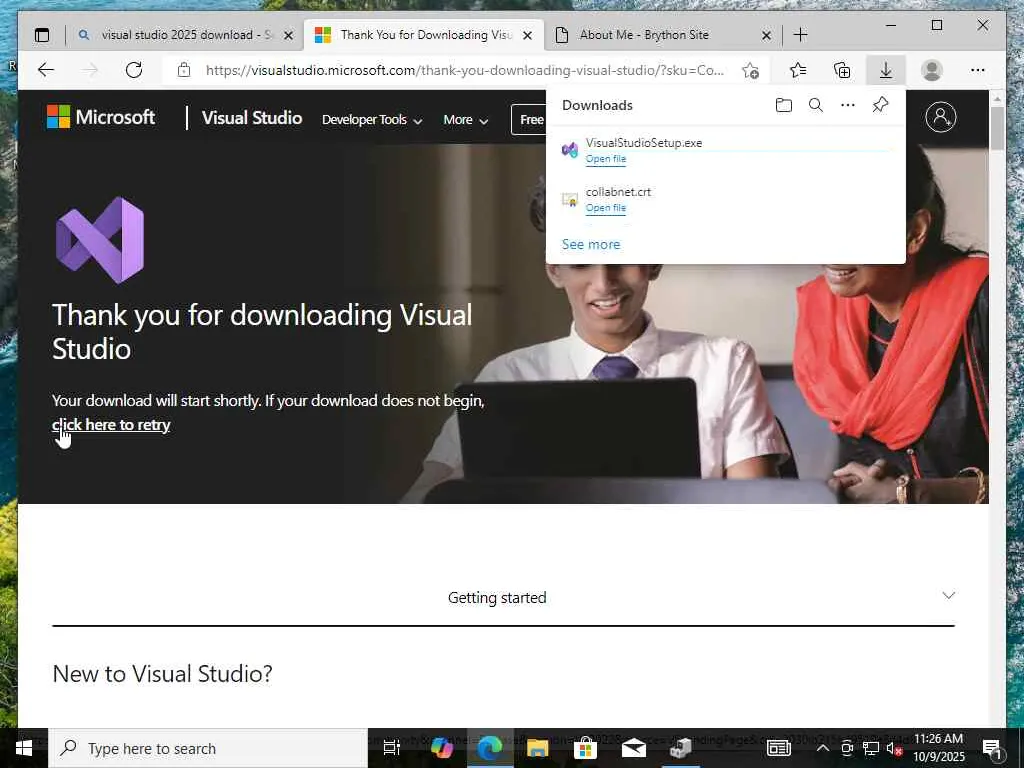Close the Thank You for Downloading tab
Screen dimensions: 1024x768
528,35
